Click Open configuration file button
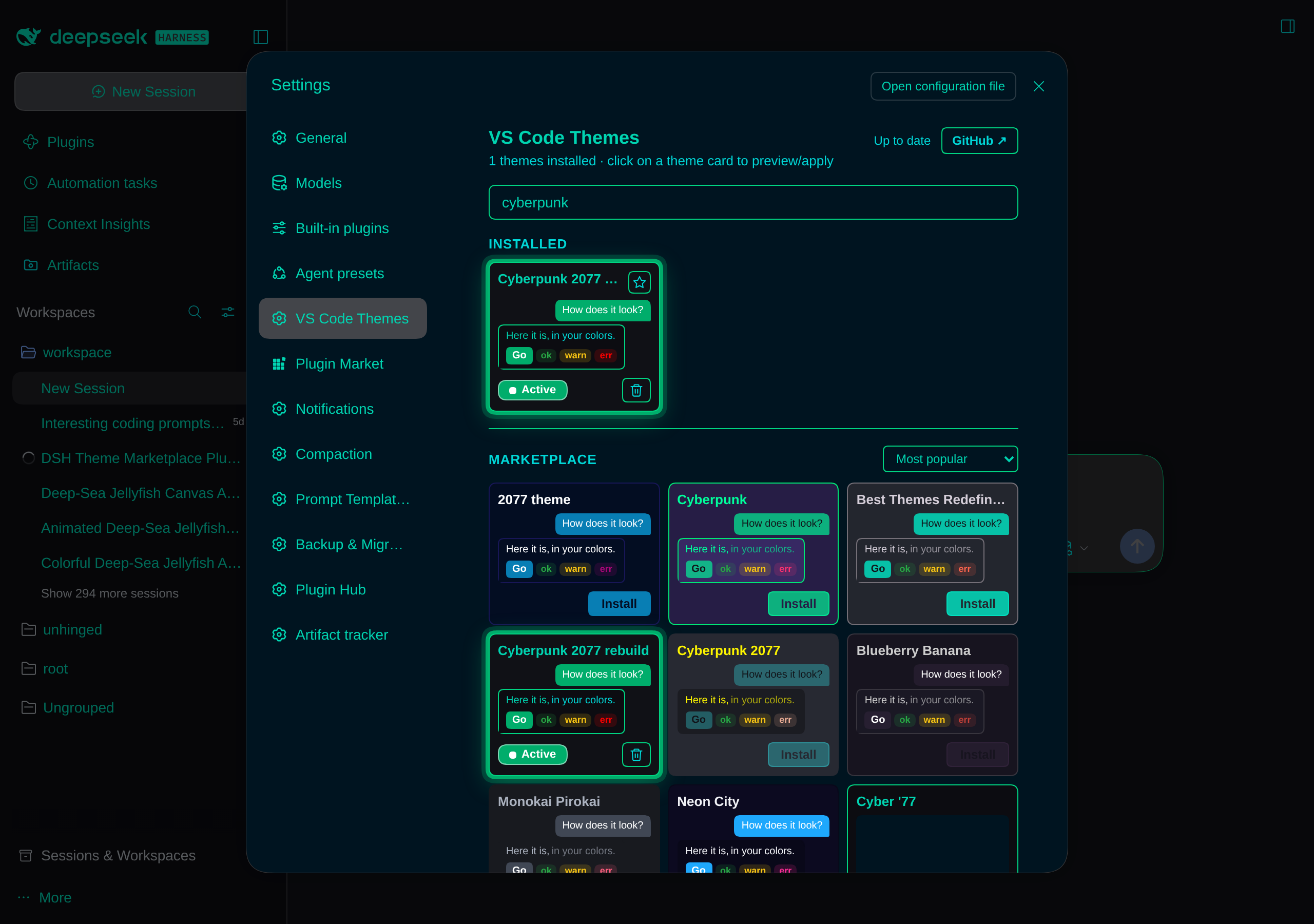Image resolution: width=1314 pixels, height=924 pixels. tap(942, 86)
